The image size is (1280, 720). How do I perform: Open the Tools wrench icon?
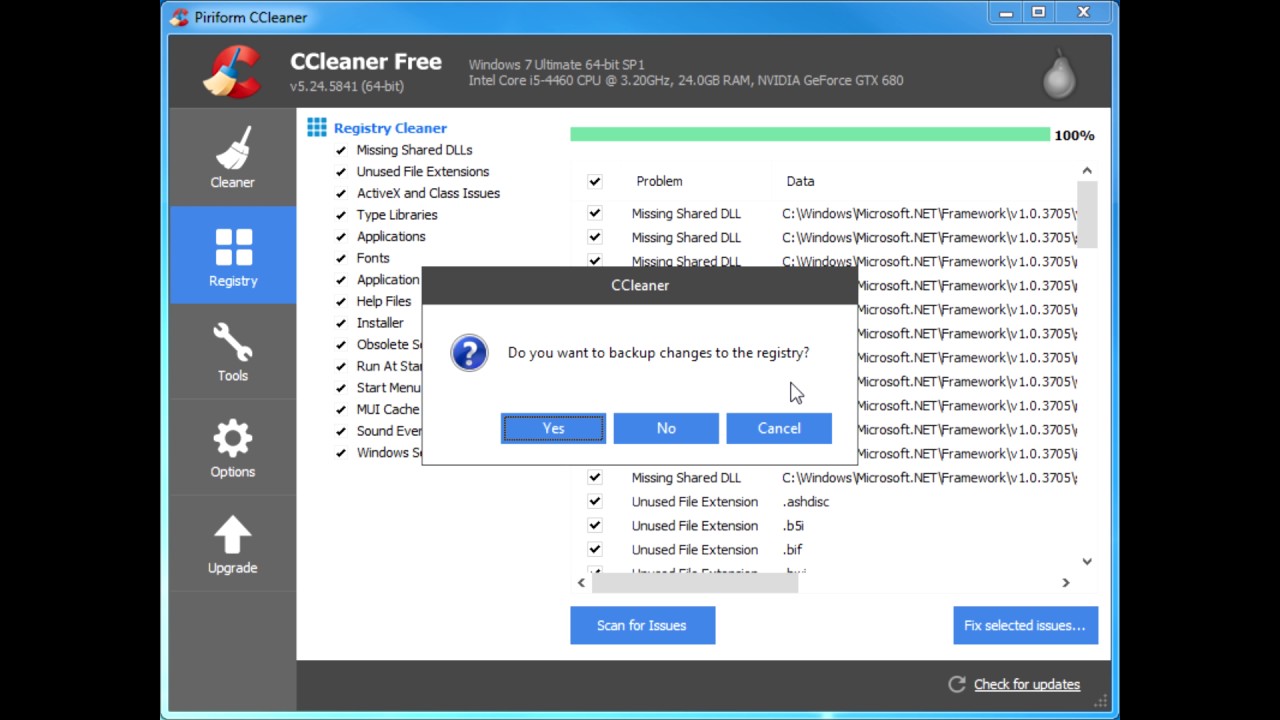tap(232, 342)
